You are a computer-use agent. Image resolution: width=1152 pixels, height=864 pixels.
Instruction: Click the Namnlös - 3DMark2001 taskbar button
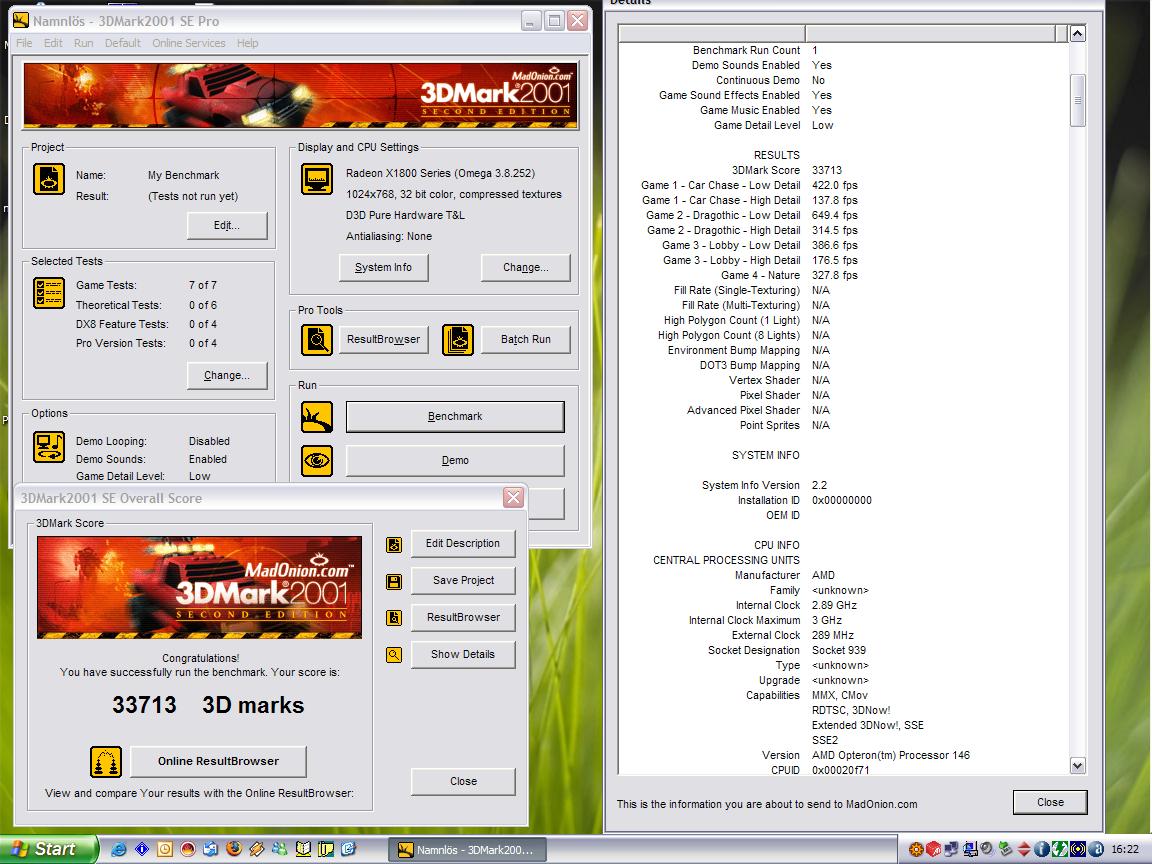[x=467, y=850]
